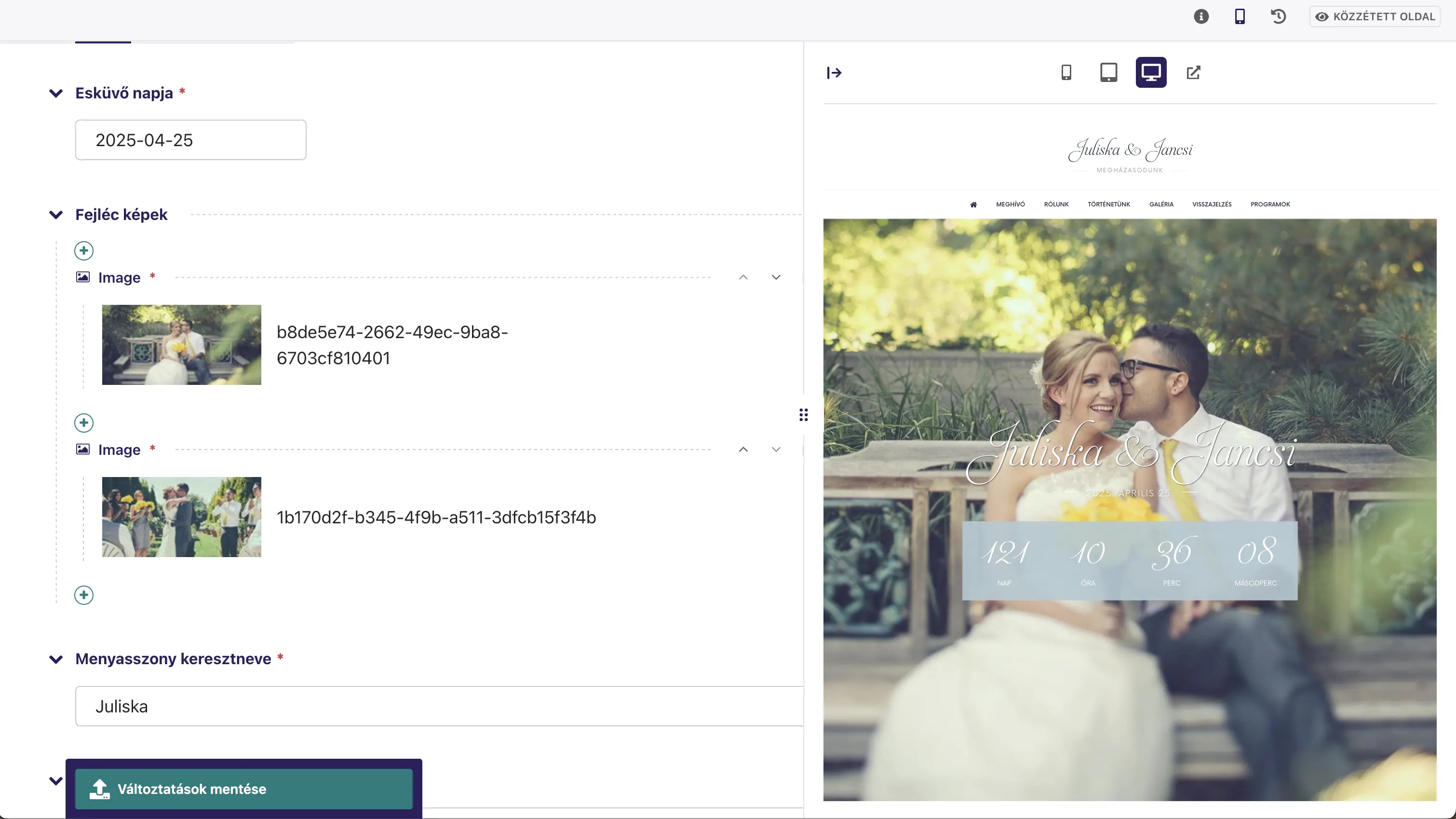
Task: Open VISSZAJELZÉS in the preview menu
Action: coord(1212,204)
